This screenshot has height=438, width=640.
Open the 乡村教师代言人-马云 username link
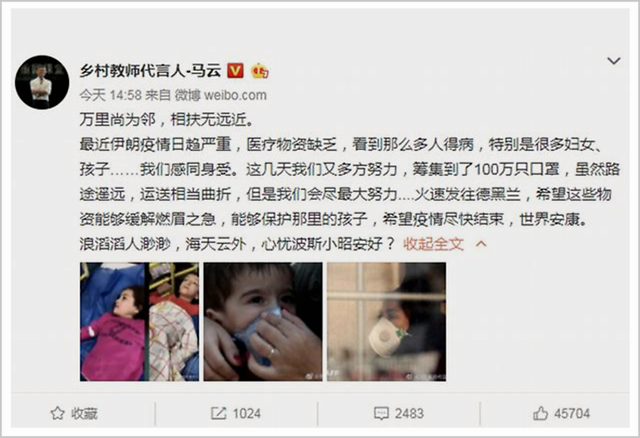tap(151, 71)
